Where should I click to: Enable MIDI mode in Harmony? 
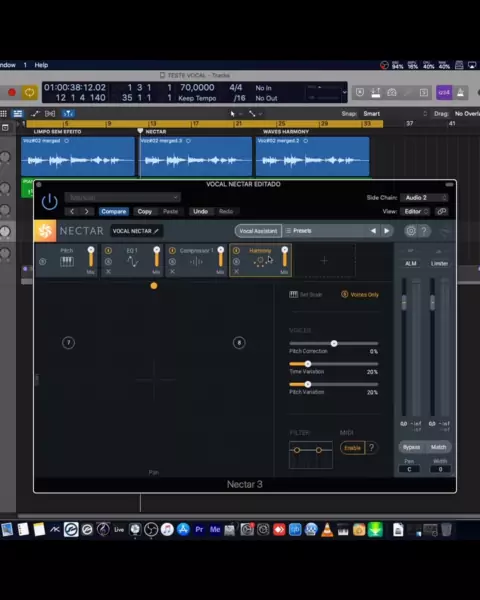(352, 448)
